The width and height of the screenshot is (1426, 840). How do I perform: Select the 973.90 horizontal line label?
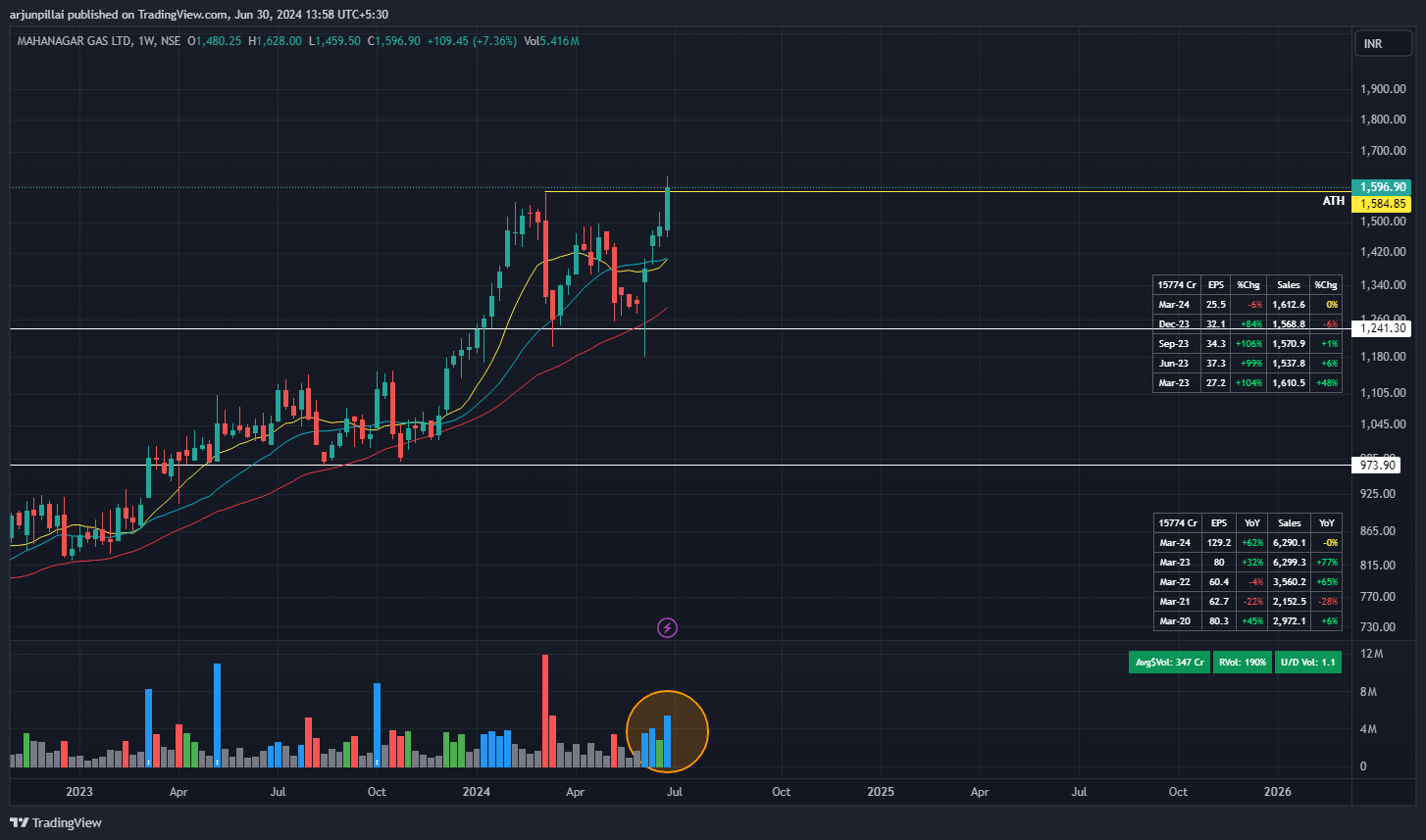[1376, 466]
